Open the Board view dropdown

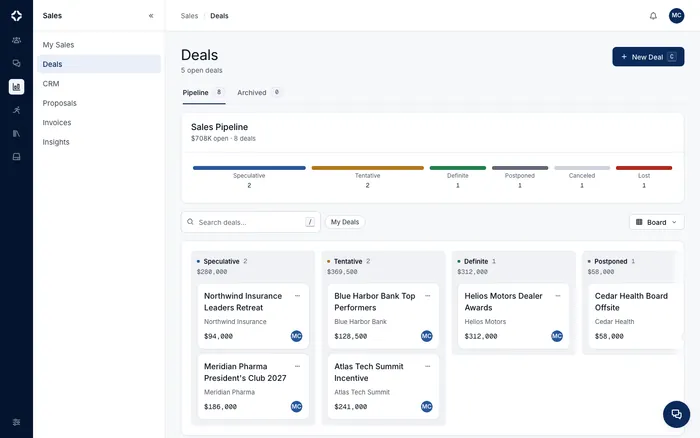point(656,222)
